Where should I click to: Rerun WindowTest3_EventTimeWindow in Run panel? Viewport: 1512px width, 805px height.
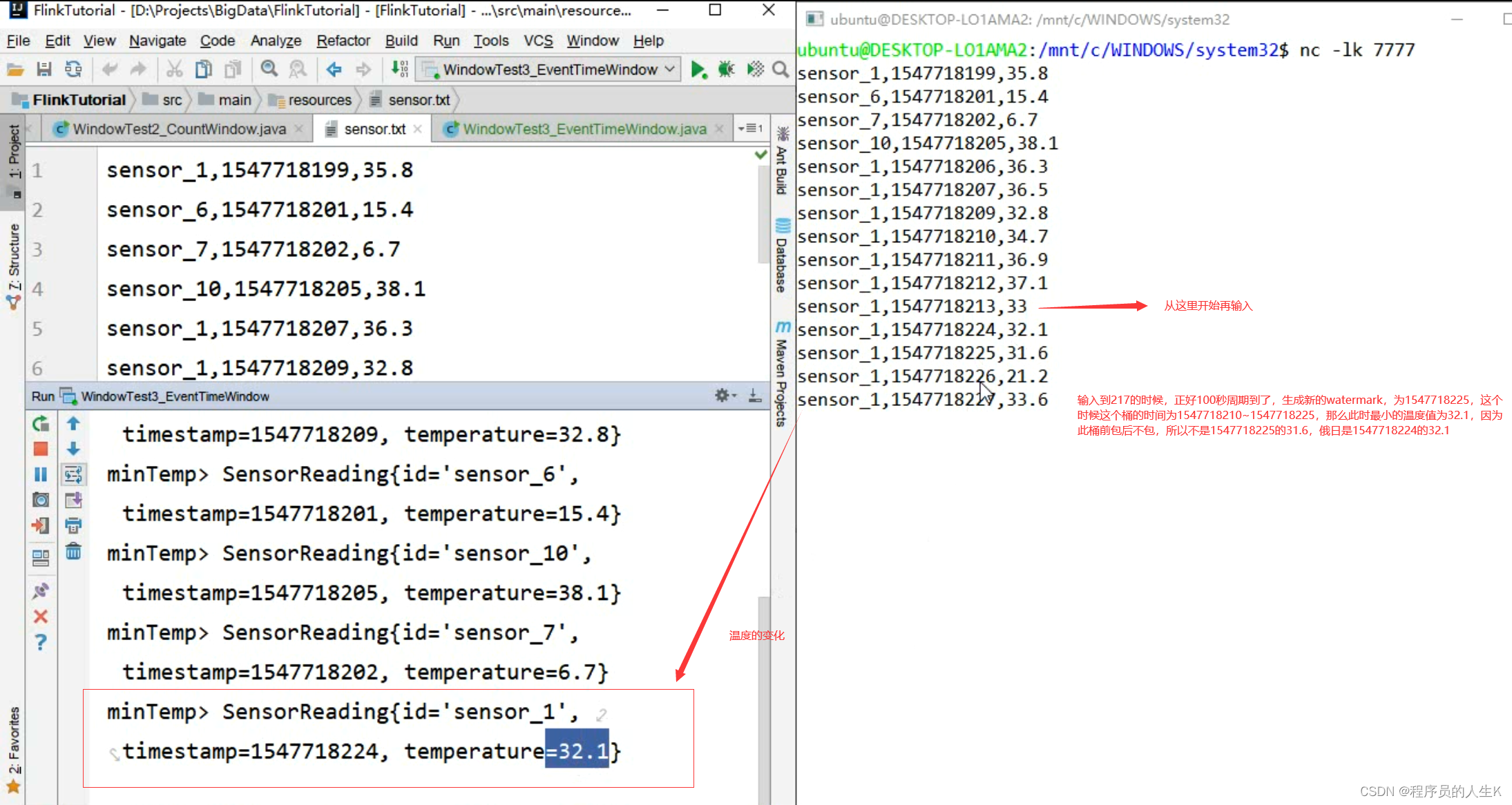[x=41, y=424]
